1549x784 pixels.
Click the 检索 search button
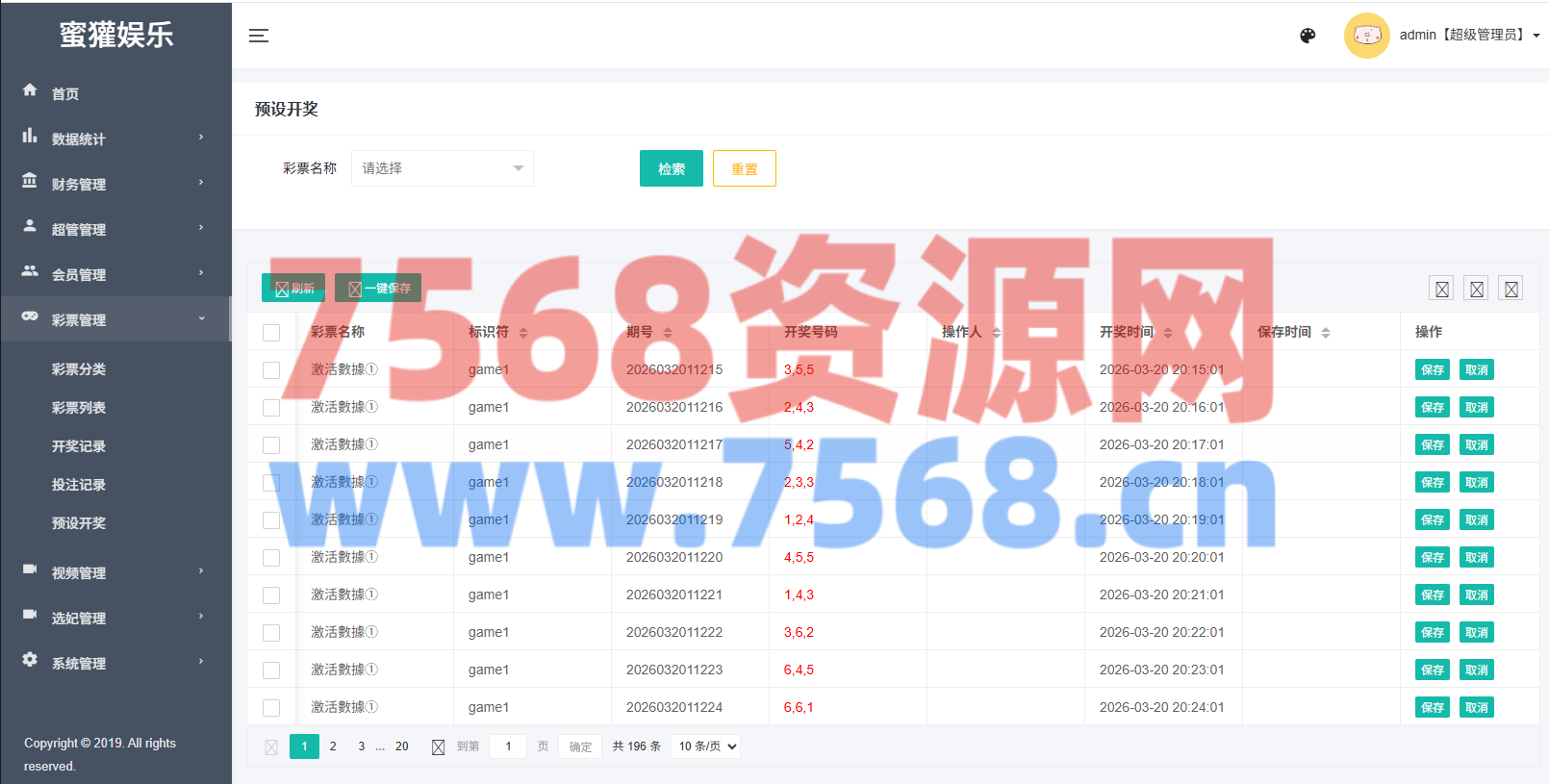[671, 168]
